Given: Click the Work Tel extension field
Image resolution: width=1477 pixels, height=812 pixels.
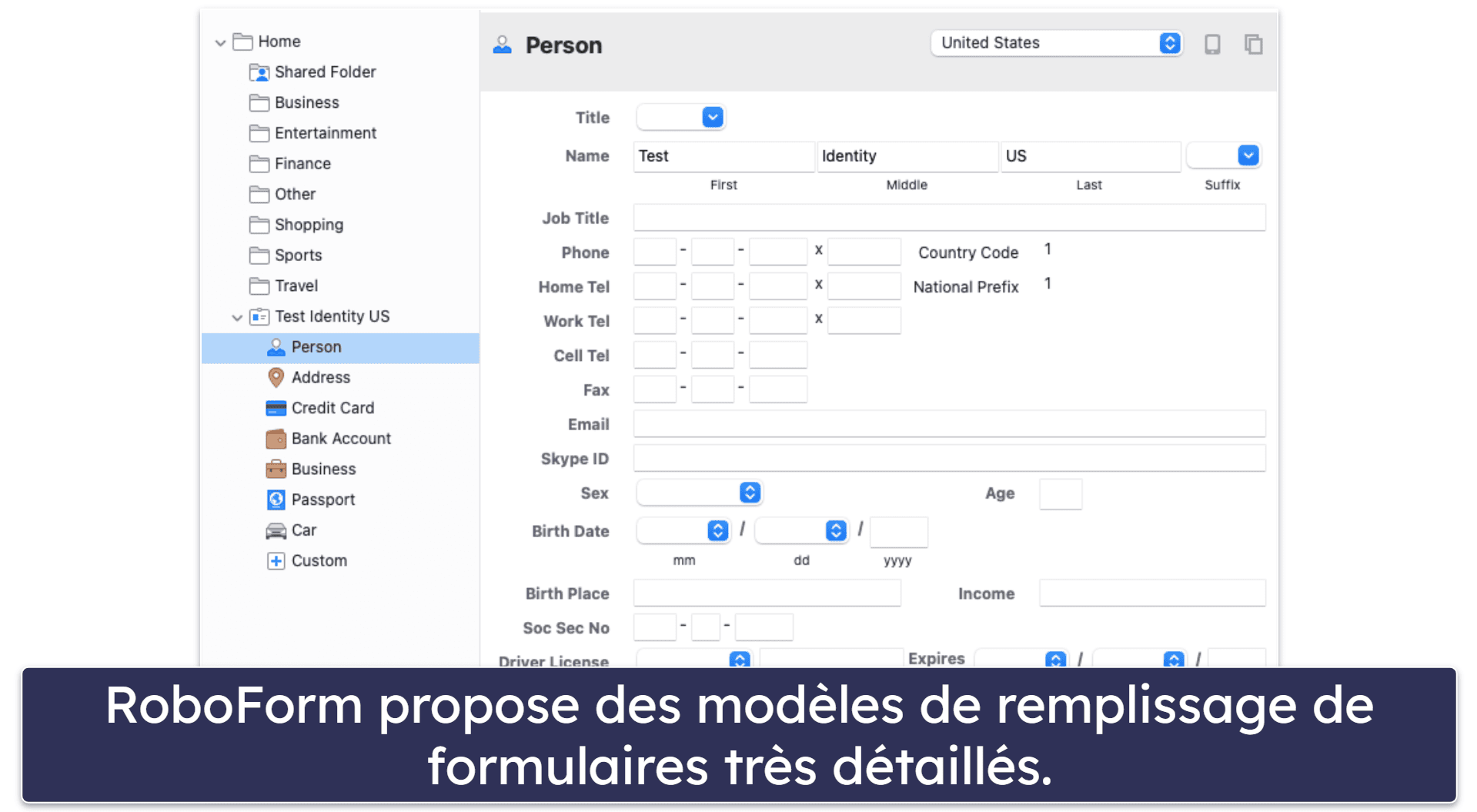Looking at the screenshot, I should click(864, 320).
